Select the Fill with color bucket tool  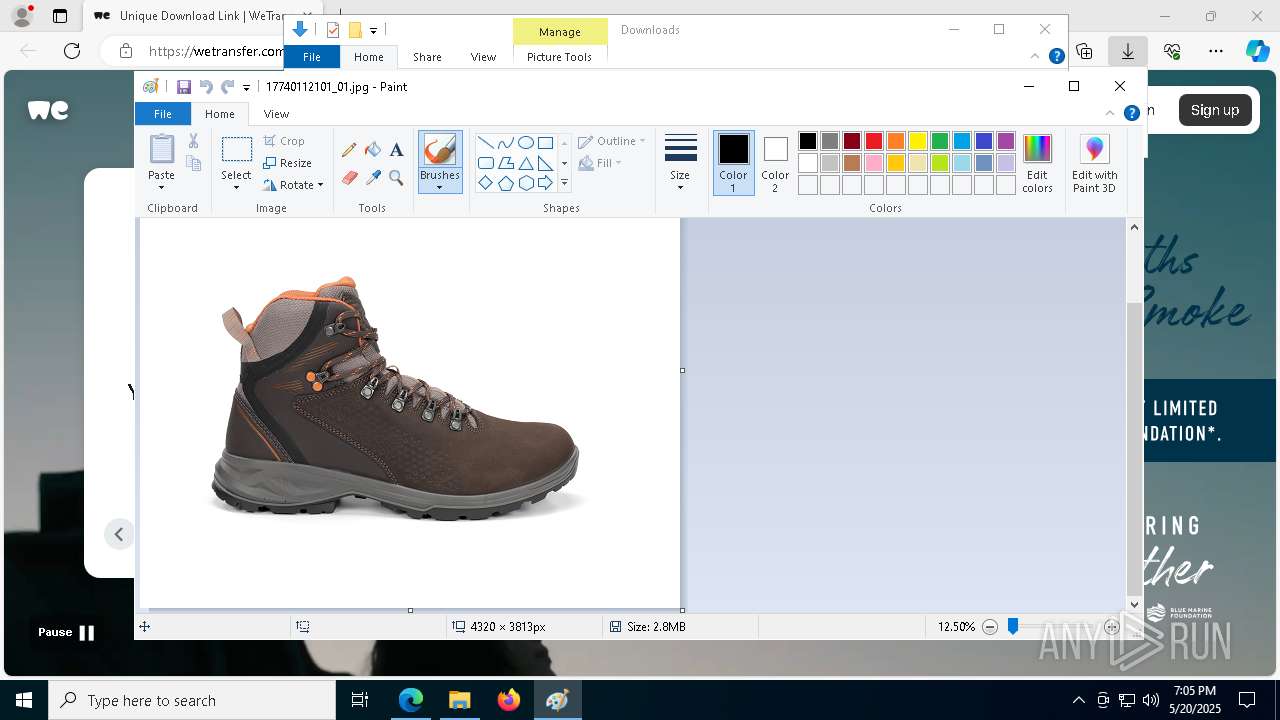pos(373,150)
